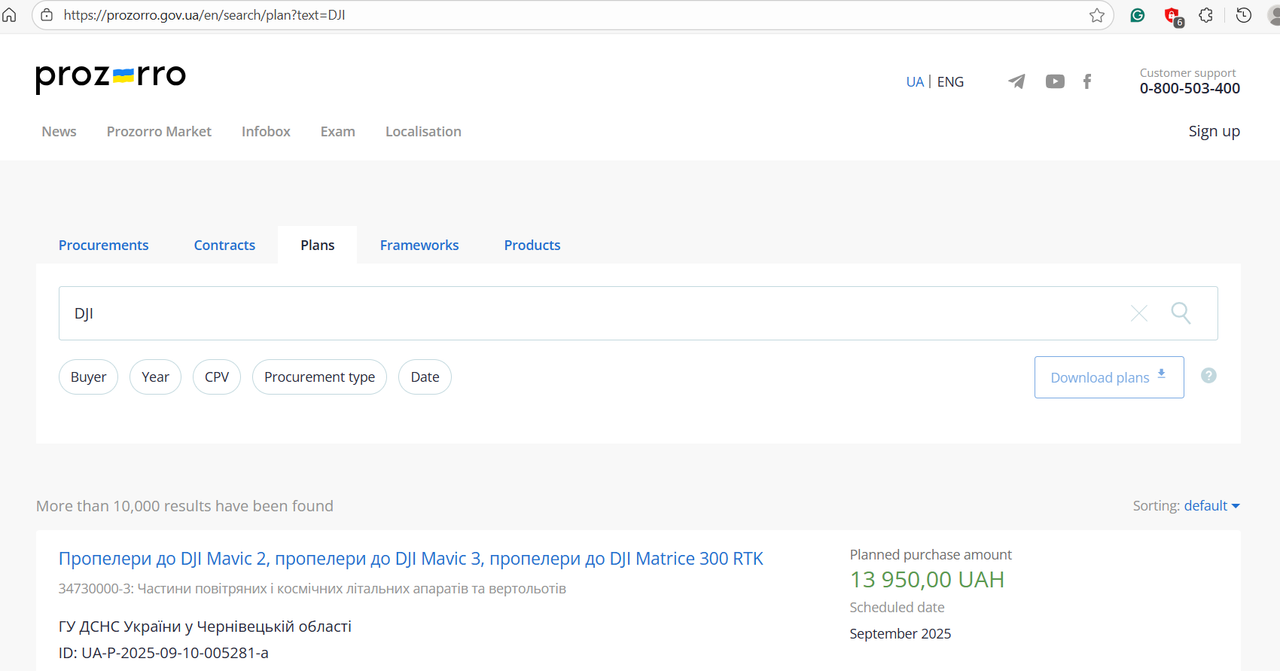
Task: Open the Date filter
Action: 425,377
